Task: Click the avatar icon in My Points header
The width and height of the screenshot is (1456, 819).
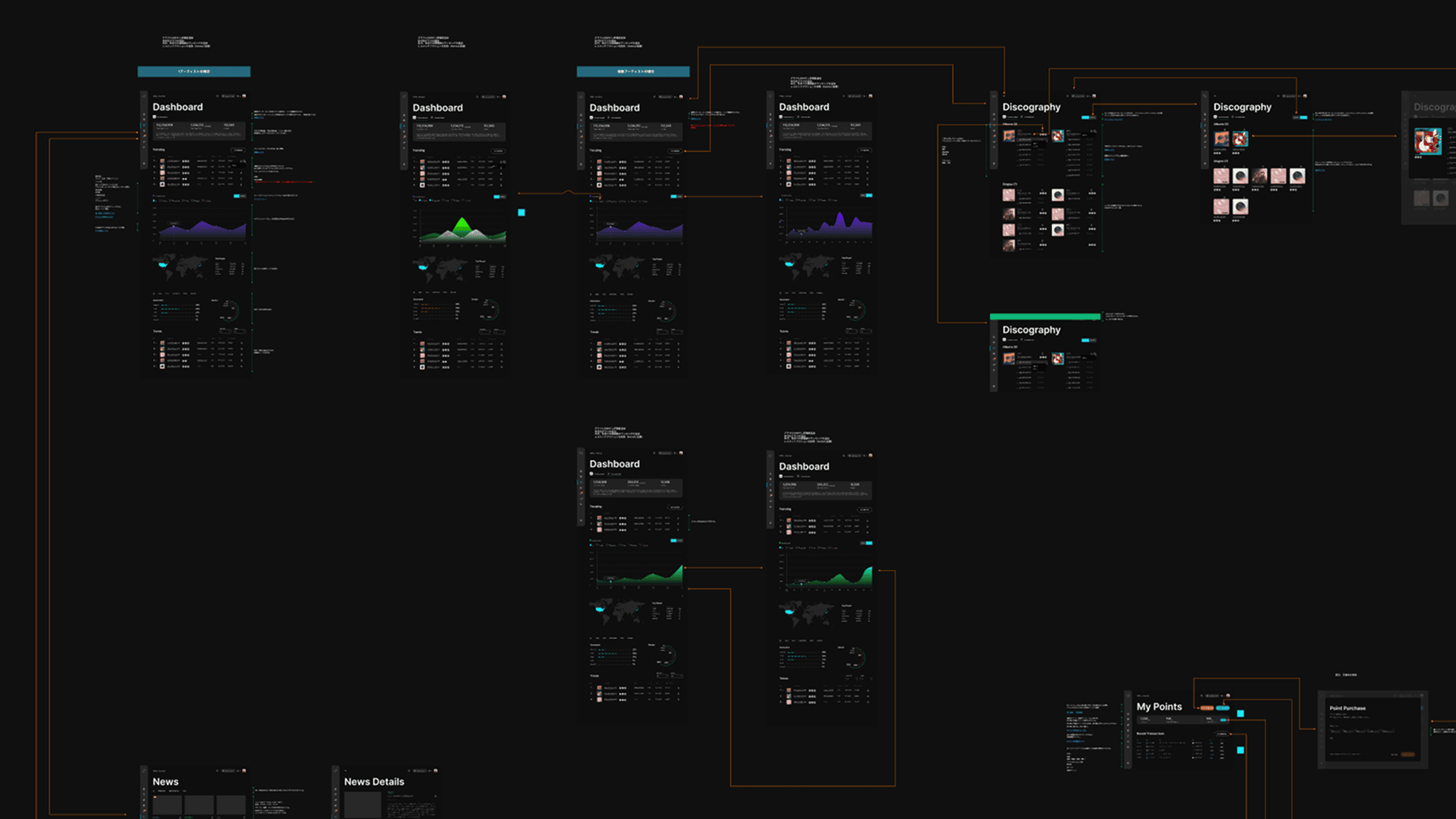Action: click(x=1228, y=696)
